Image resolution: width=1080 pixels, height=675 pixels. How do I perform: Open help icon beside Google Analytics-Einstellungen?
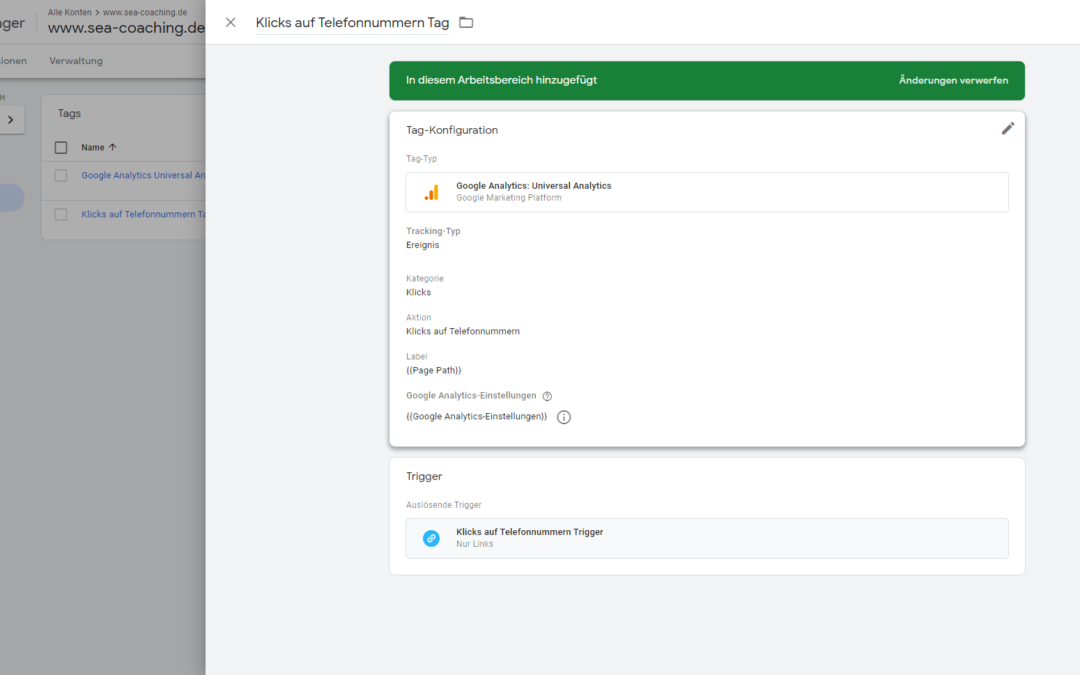point(547,396)
